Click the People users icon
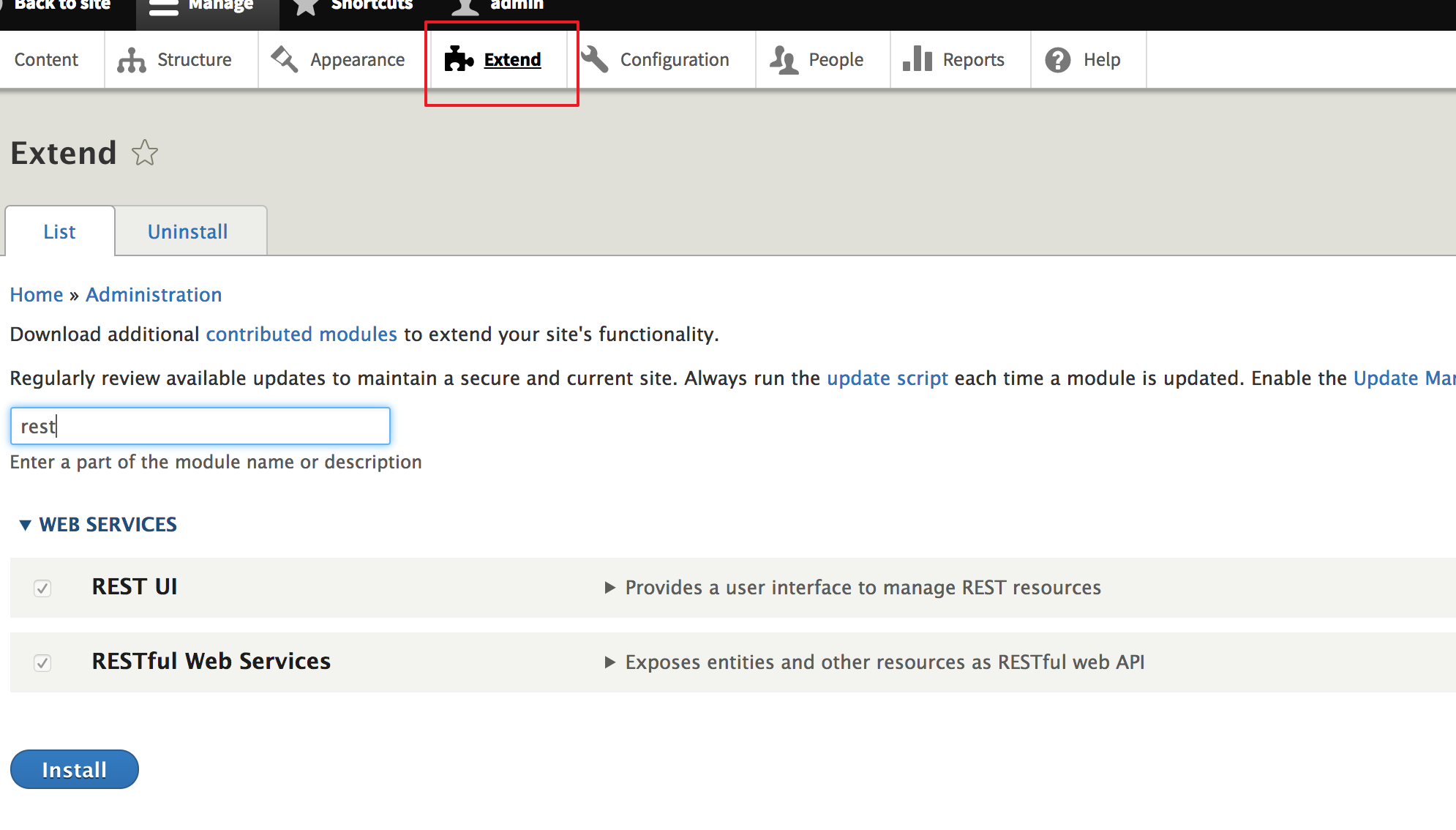 click(x=784, y=60)
